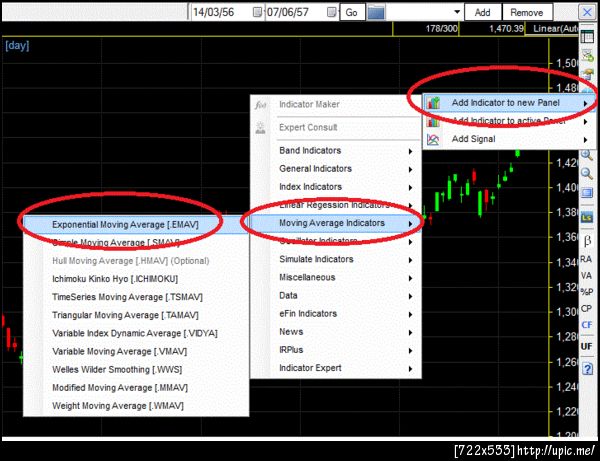600x461 pixels.
Task: Close the chart with the X button
Action: click(587, 12)
